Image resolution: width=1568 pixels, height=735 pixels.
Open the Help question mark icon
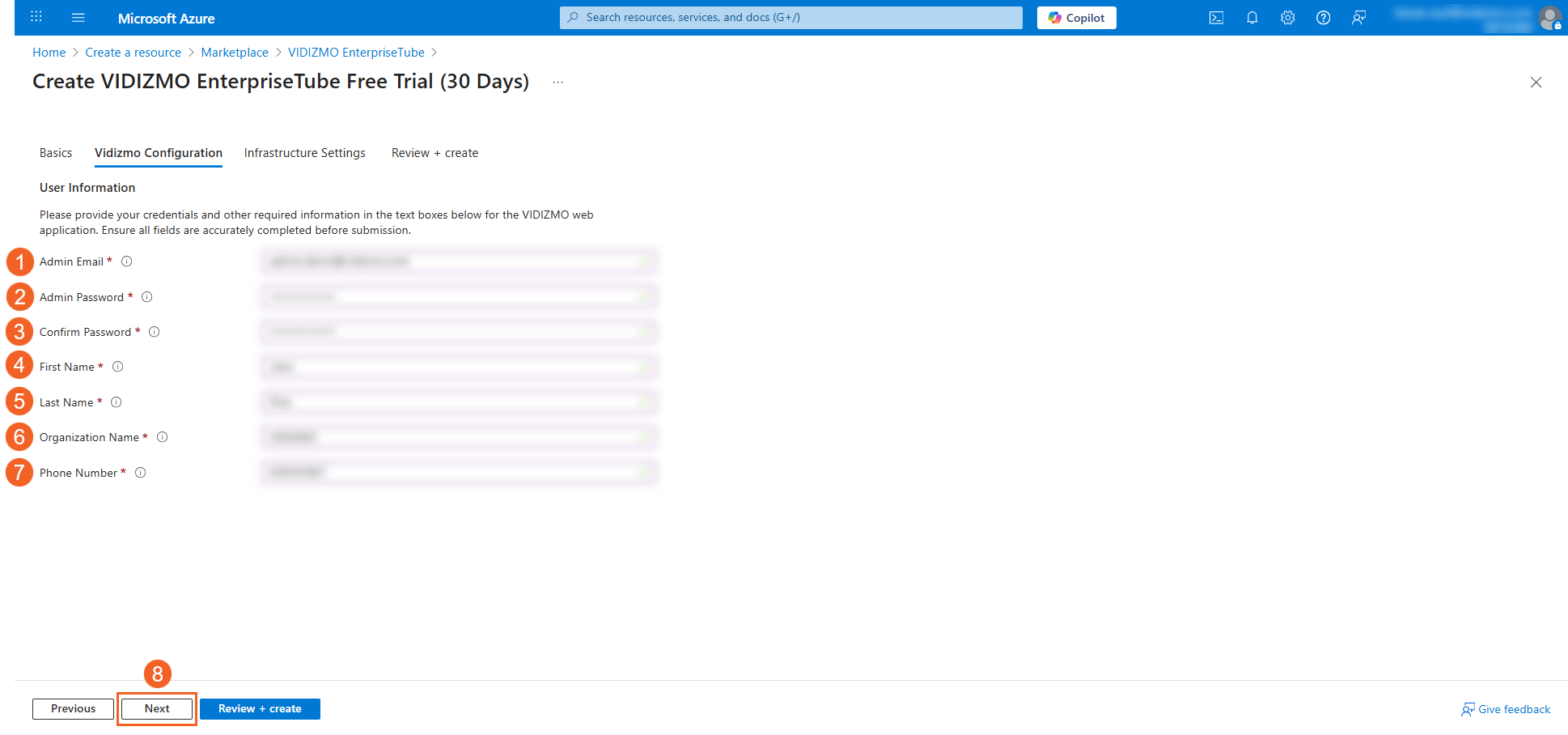pyautogui.click(x=1323, y=18)
